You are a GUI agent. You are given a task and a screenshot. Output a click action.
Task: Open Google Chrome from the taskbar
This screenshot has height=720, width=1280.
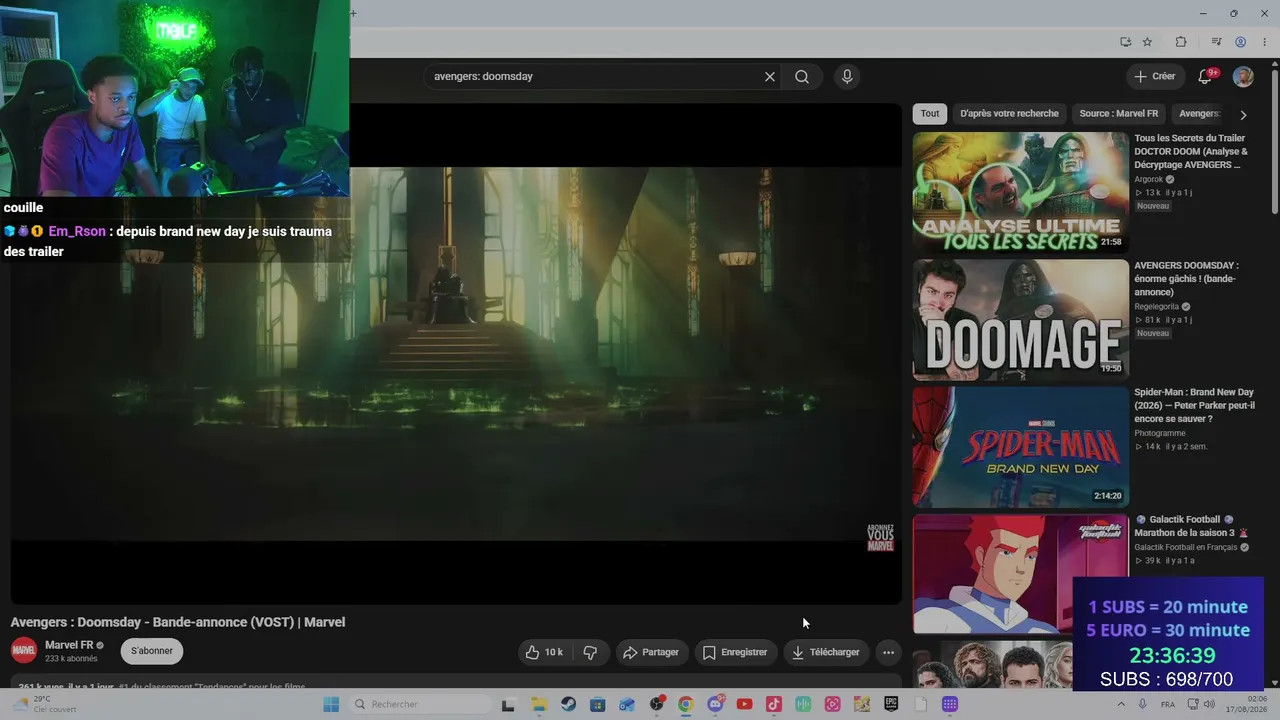[685, 704]
